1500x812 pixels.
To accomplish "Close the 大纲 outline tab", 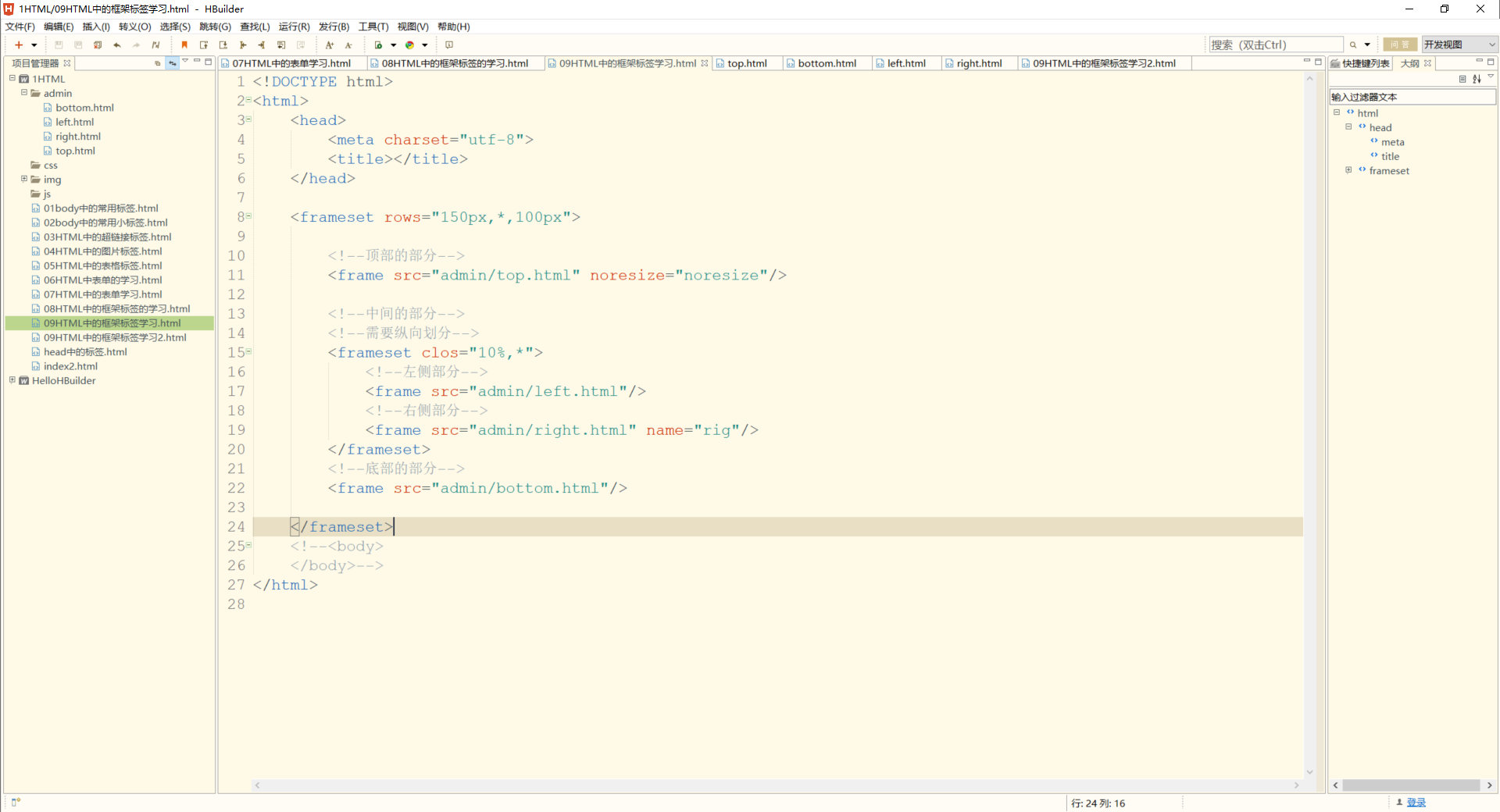I will pyautogui.click(x=1428, y=63).
